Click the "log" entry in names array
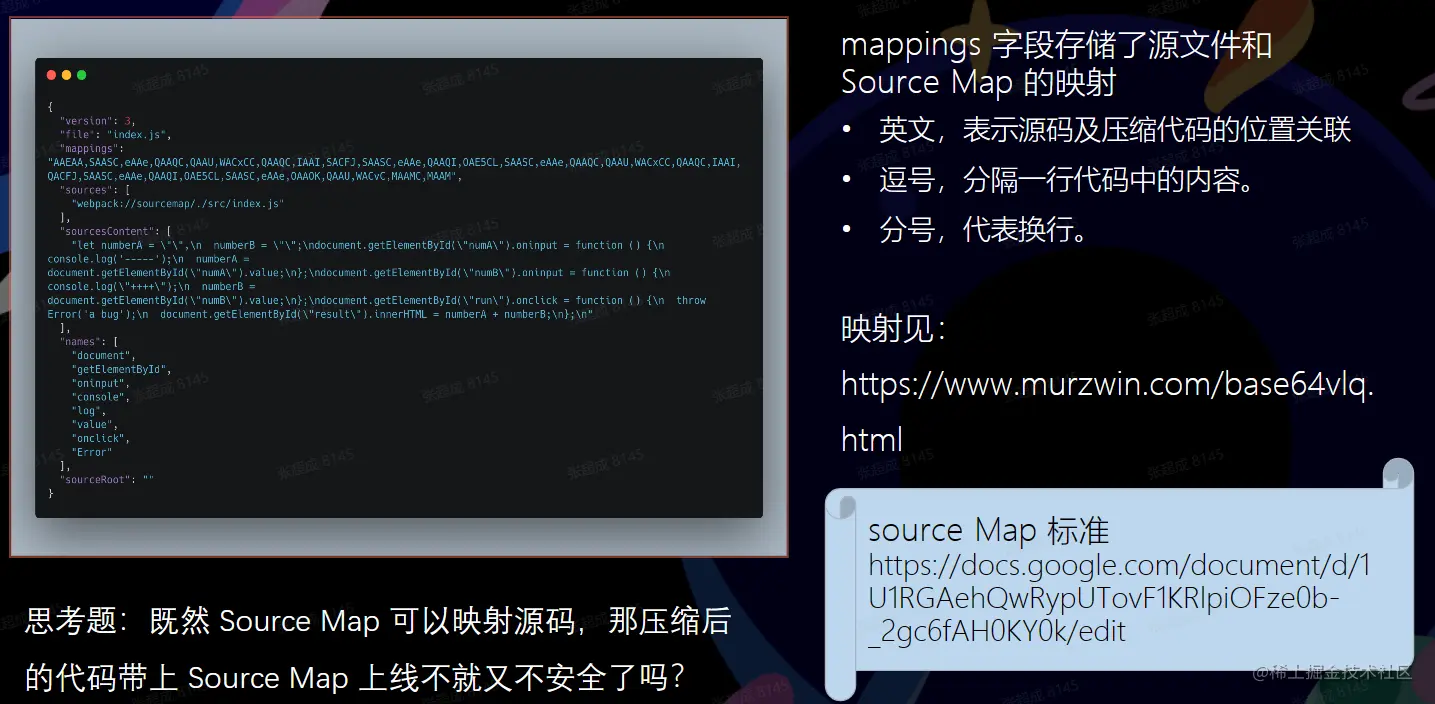Image resolution: width=1435 pixels, height=704 pixels. [88, 411]
